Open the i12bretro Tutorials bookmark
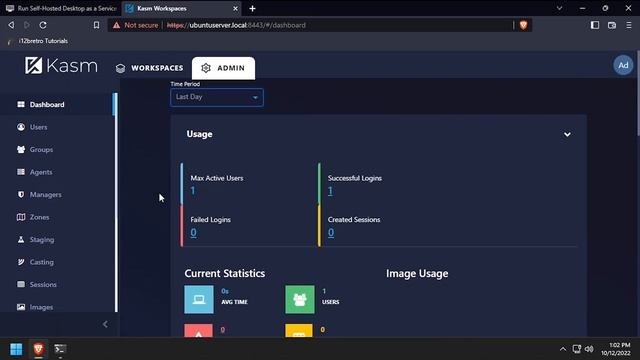The width and height of the screenshot is (640, 360). click(x=38, y=41)
